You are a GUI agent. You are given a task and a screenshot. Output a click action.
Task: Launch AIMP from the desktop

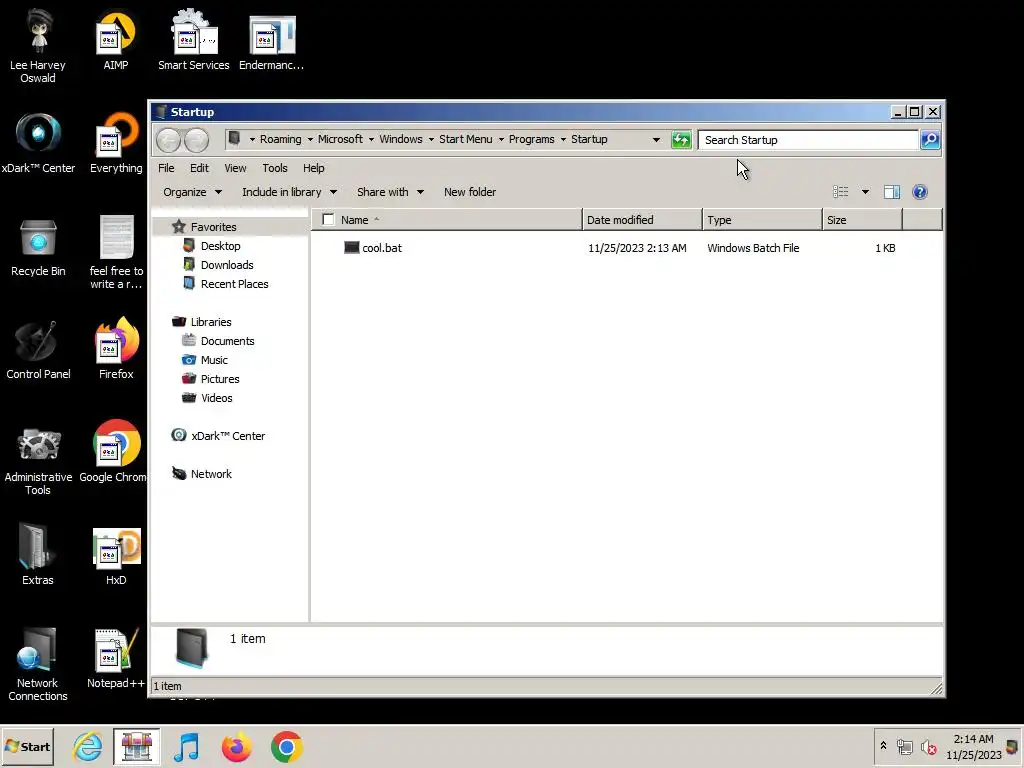116,42
